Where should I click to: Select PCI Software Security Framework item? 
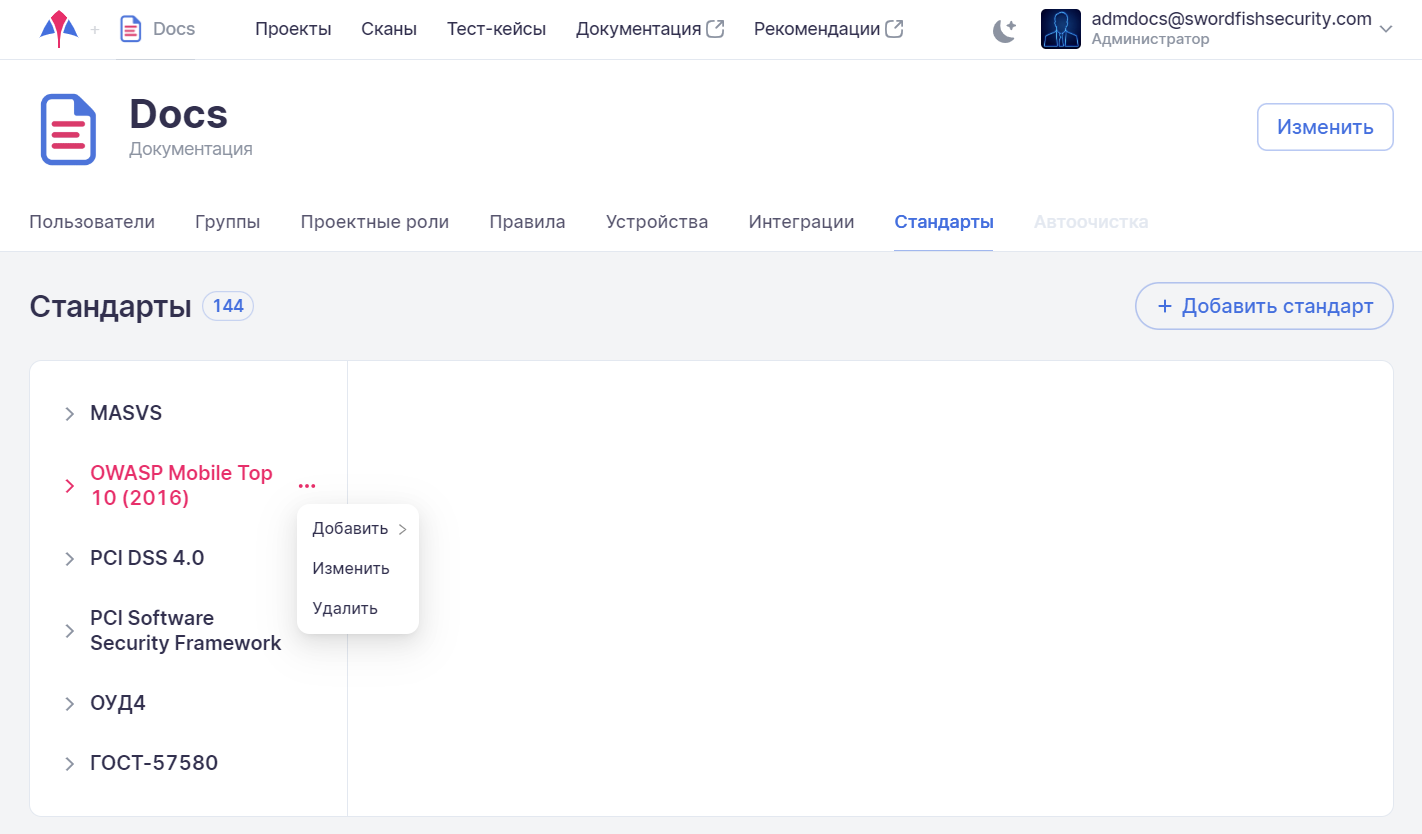tap(185, 631)
